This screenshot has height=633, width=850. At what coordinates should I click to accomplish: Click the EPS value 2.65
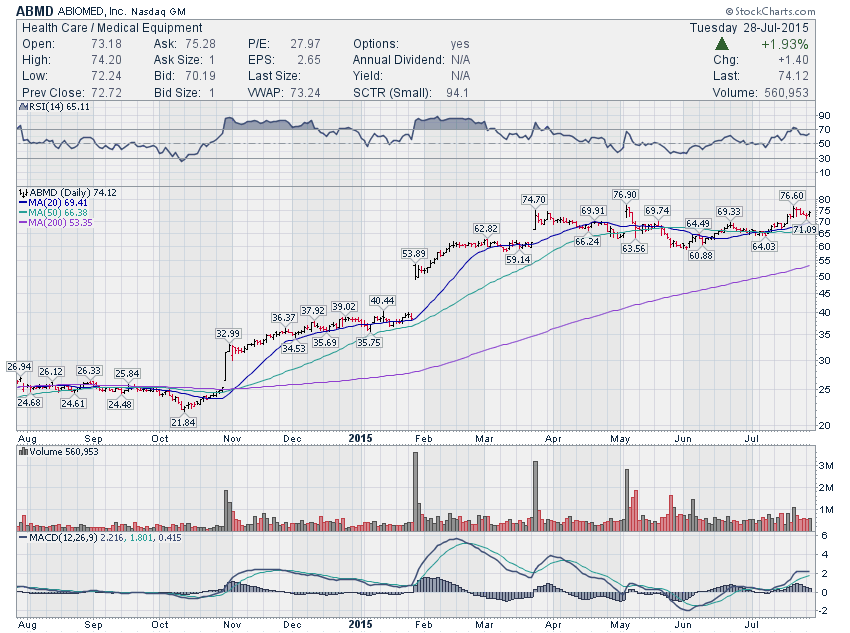tap(308, 60)
